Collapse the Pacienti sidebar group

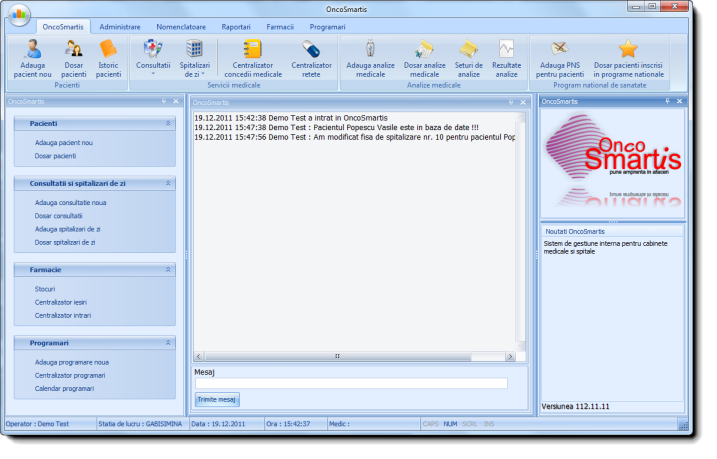[168, 123]
